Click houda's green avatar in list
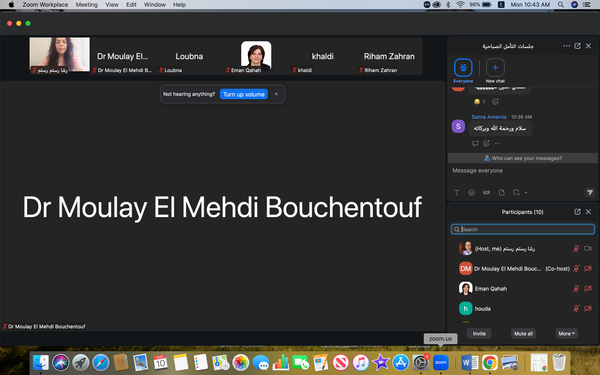600x375 pixels. (x=465, y=308)
